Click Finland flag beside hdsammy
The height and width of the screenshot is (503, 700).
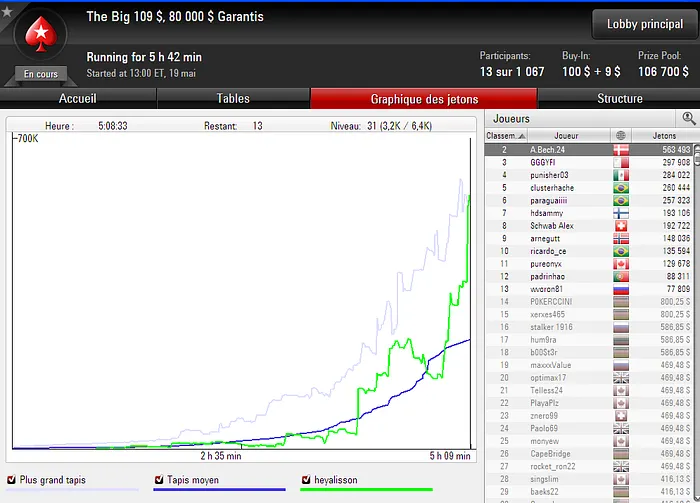[621, 213]
